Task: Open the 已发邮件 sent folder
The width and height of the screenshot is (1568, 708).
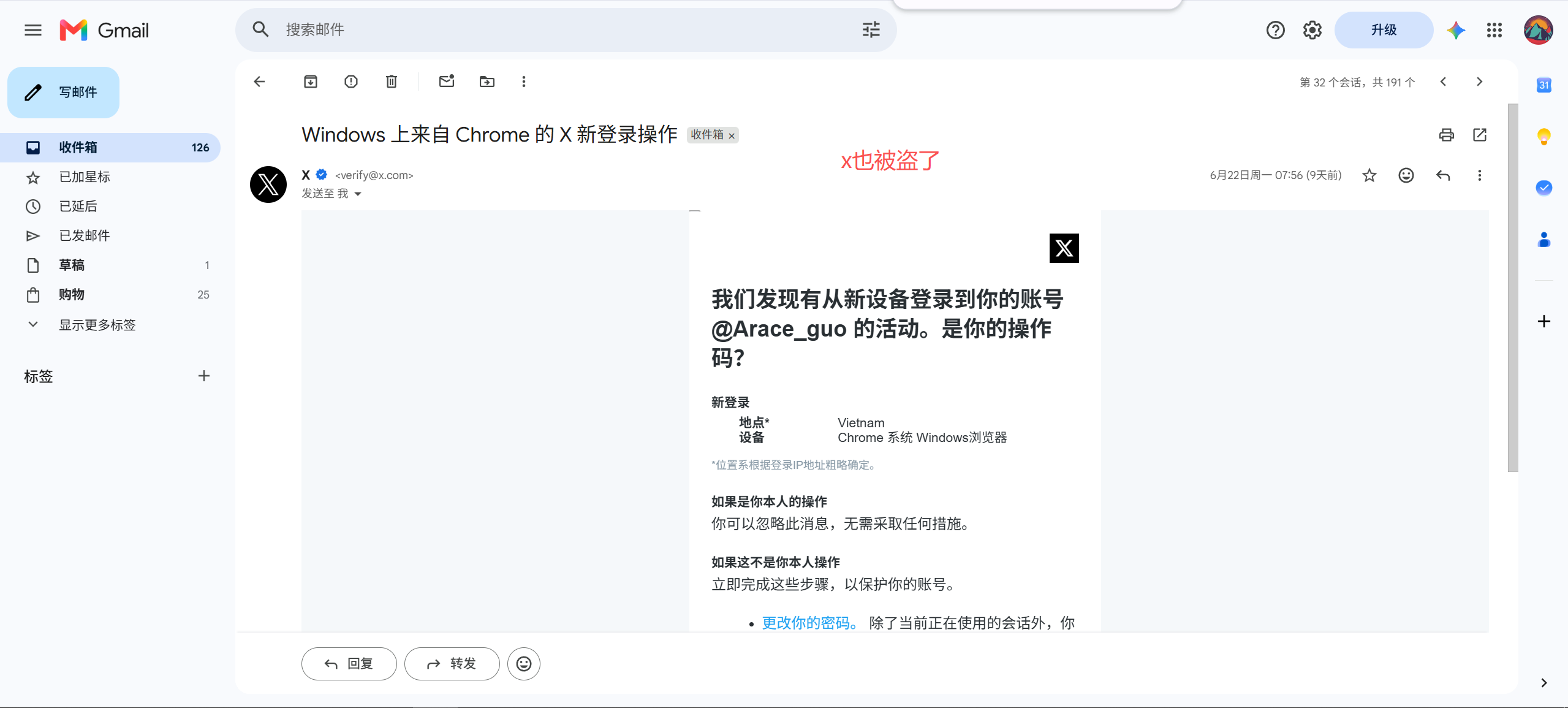Action: point(110,236)
